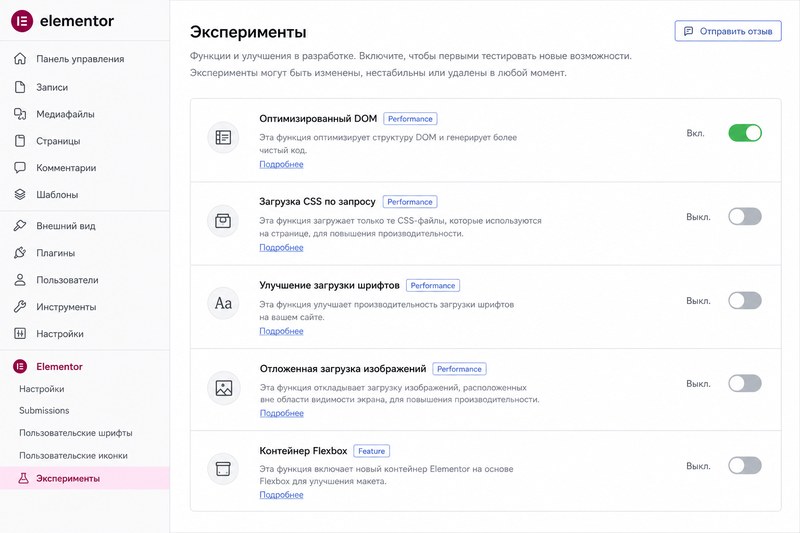800x533 pixels.
Task: Enable the Улучшение загрузки шрифтов toggle
Action: tap(745, 300)
